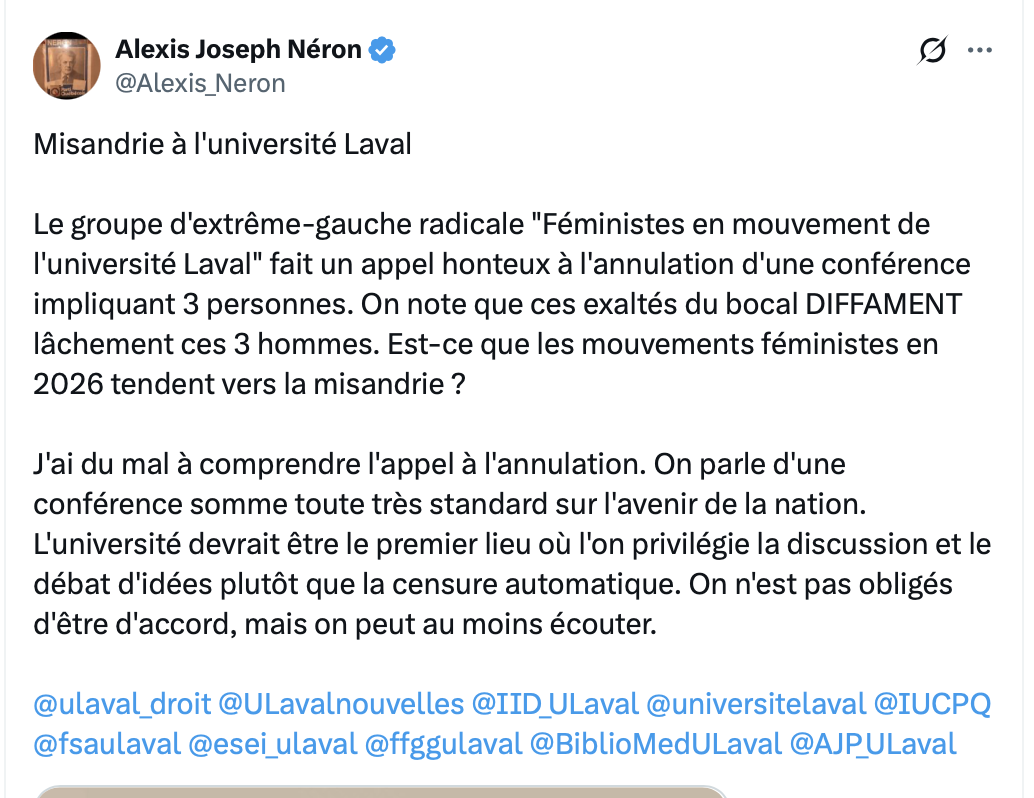The width and height of the screenshot is (1034, 798).
Task: Click the "Misandrie à l'université Laval" heading line
Action: 223,143
